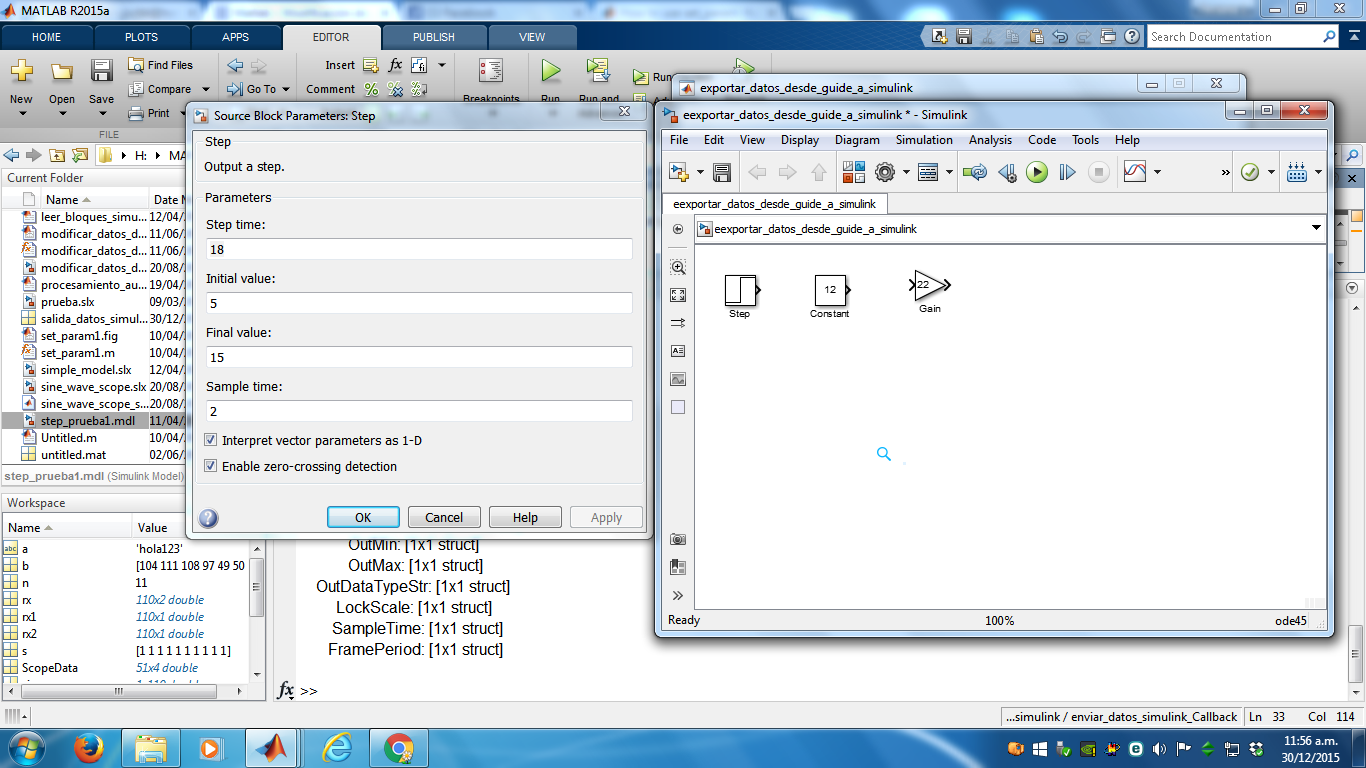Click the Insert fx function icon
1366x768 pixels.
pyautogui.click(x=395, y=65)
